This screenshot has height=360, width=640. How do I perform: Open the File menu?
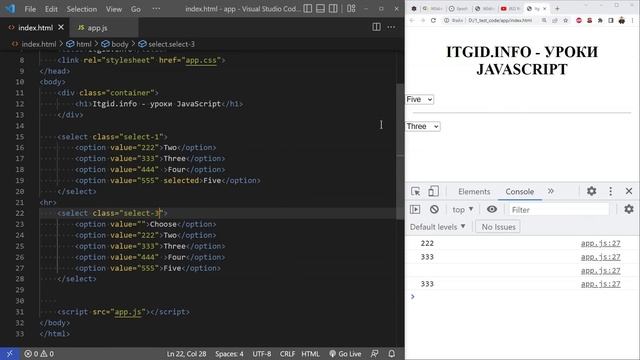tap(30, 9)
